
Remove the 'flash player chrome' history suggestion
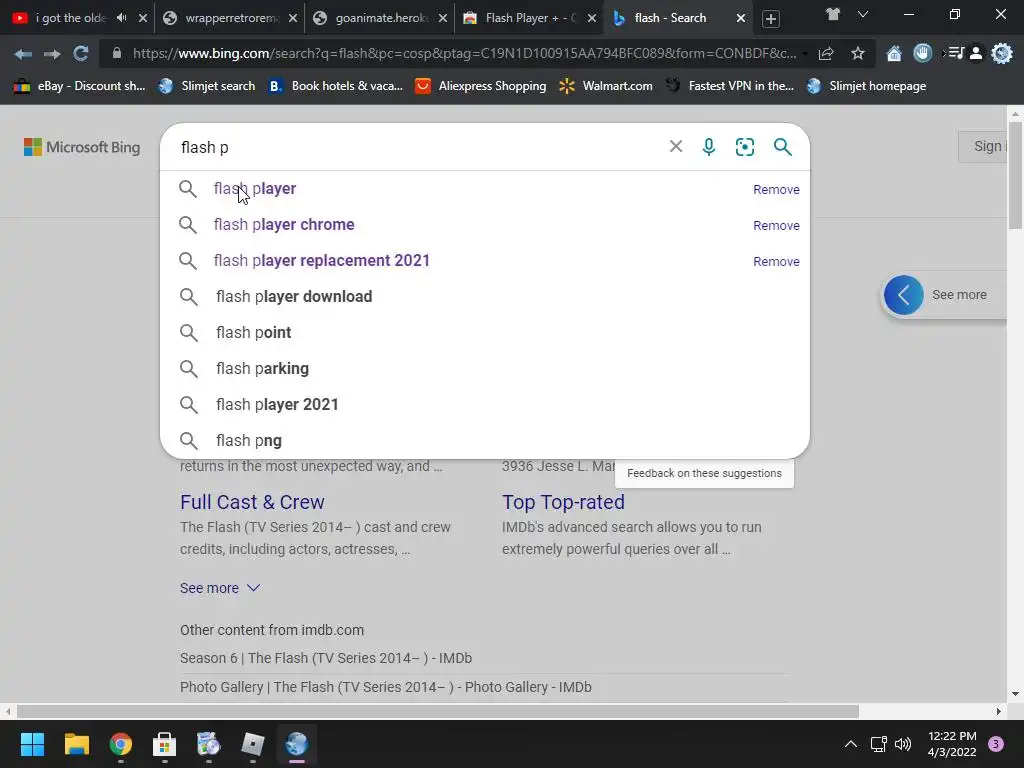tap(776, 225)
